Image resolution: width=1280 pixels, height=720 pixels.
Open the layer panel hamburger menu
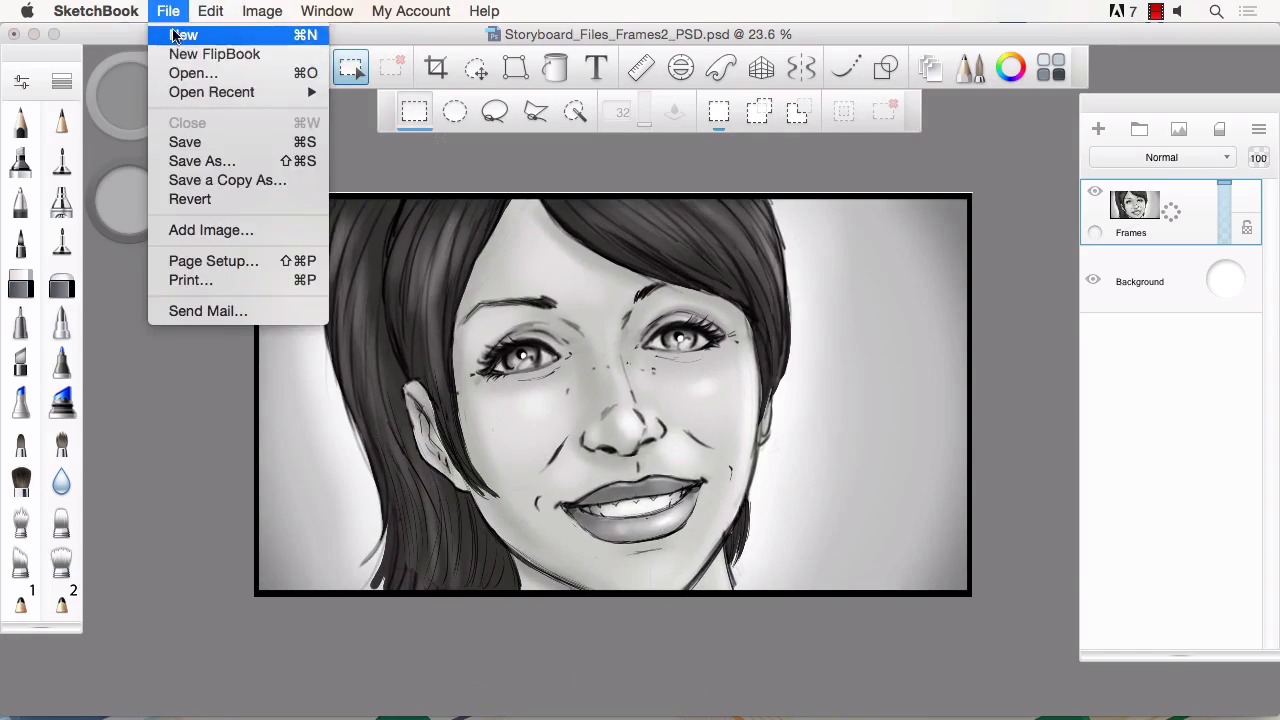pyautogui.click(x=1259, y=129)
